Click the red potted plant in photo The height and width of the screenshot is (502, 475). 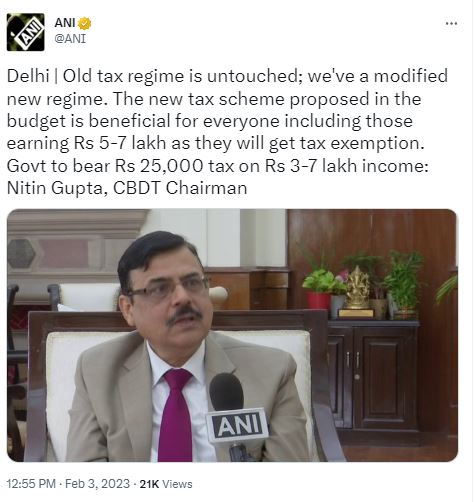pyautogui.click(x=319, y=290)
